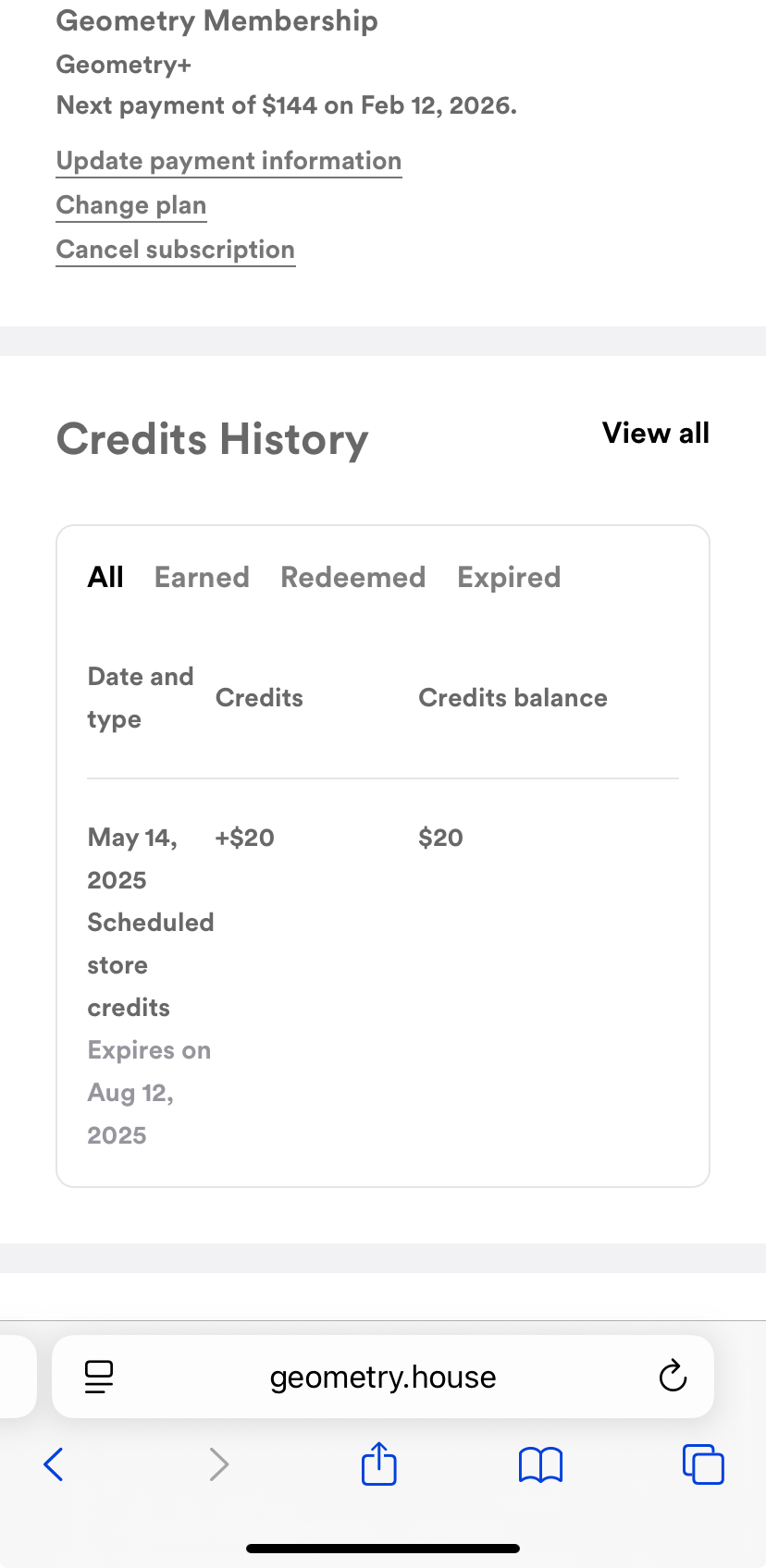Viewport: 766px width, 1568px height.
Task: Switch to the Redeemed tab
Action: (353, 578)
